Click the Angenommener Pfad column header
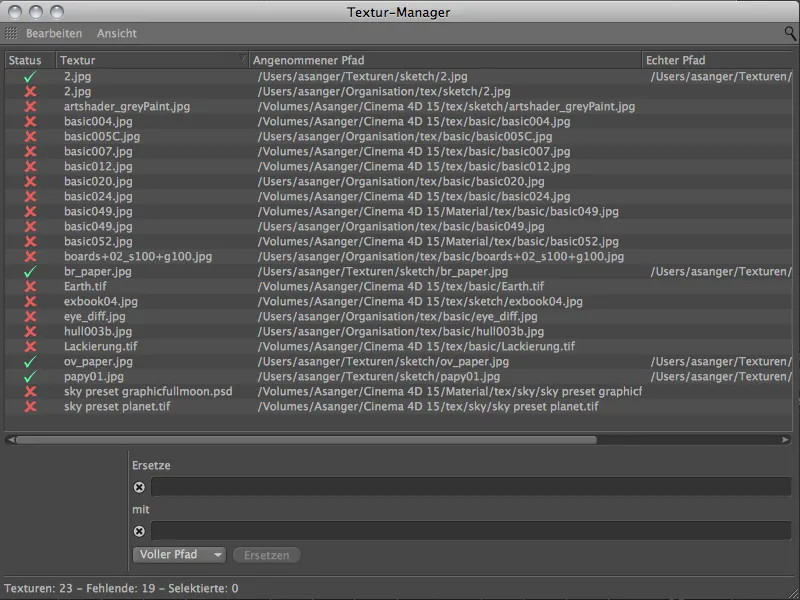This screenshot has height=600, width=800. (445, 60)
